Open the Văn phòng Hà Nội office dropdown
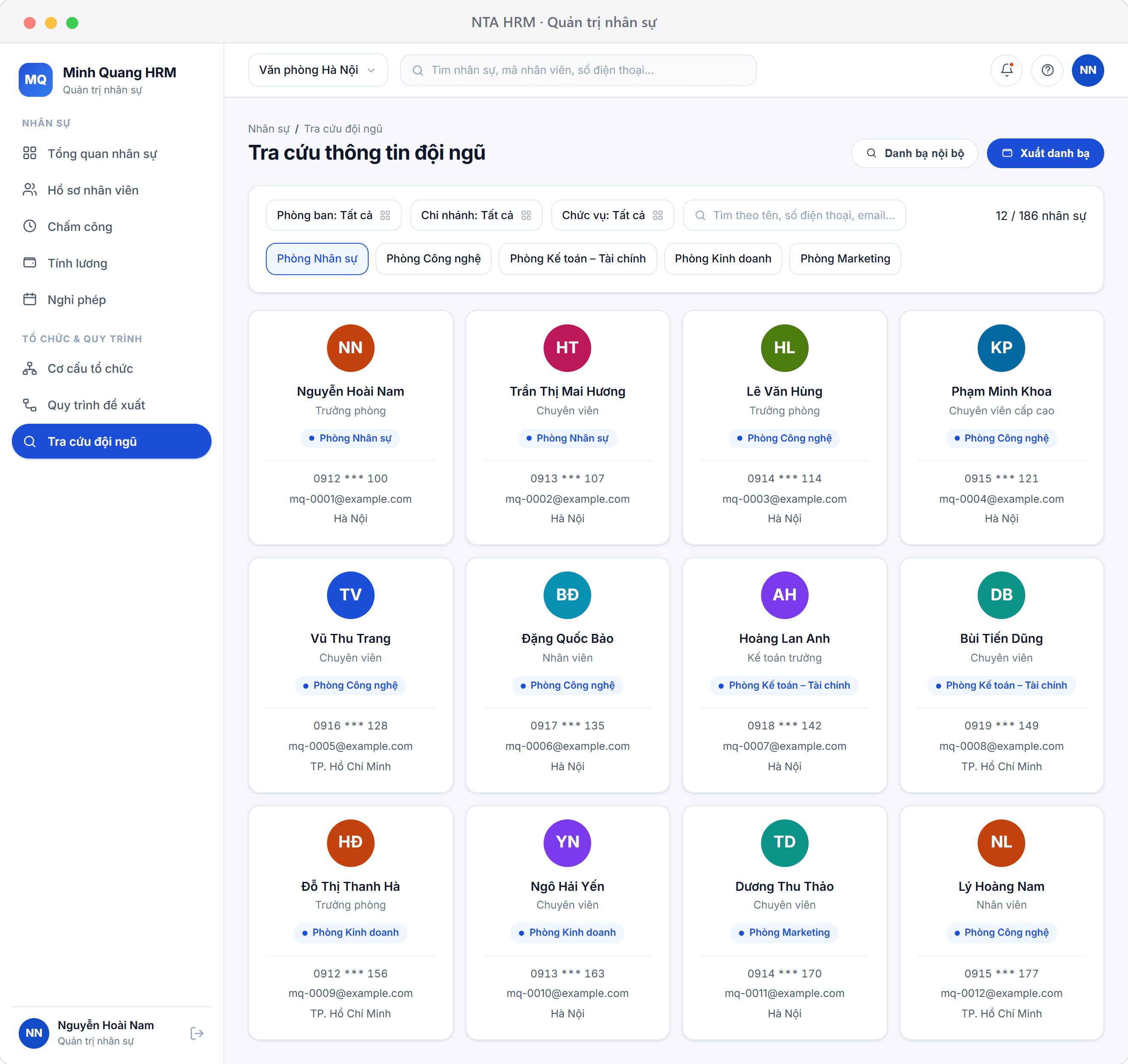The height and width of the screenshot is (1064, 1128). pos(318,70)
